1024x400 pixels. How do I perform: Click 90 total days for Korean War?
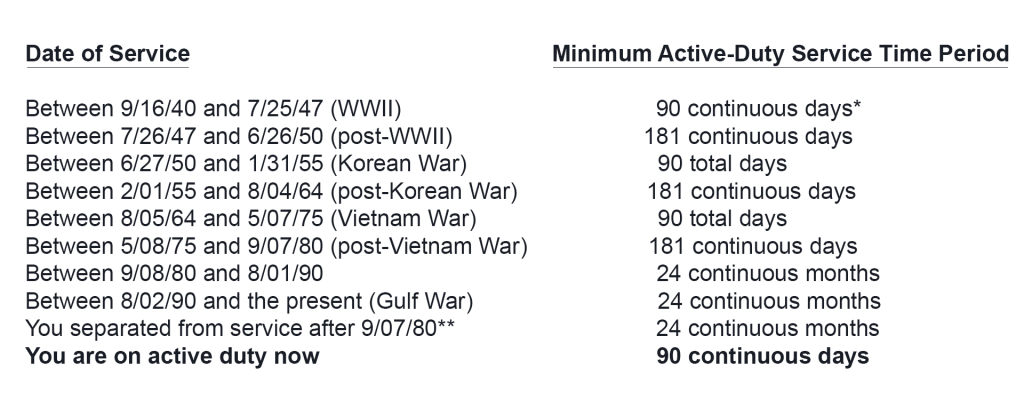[722, 163]
